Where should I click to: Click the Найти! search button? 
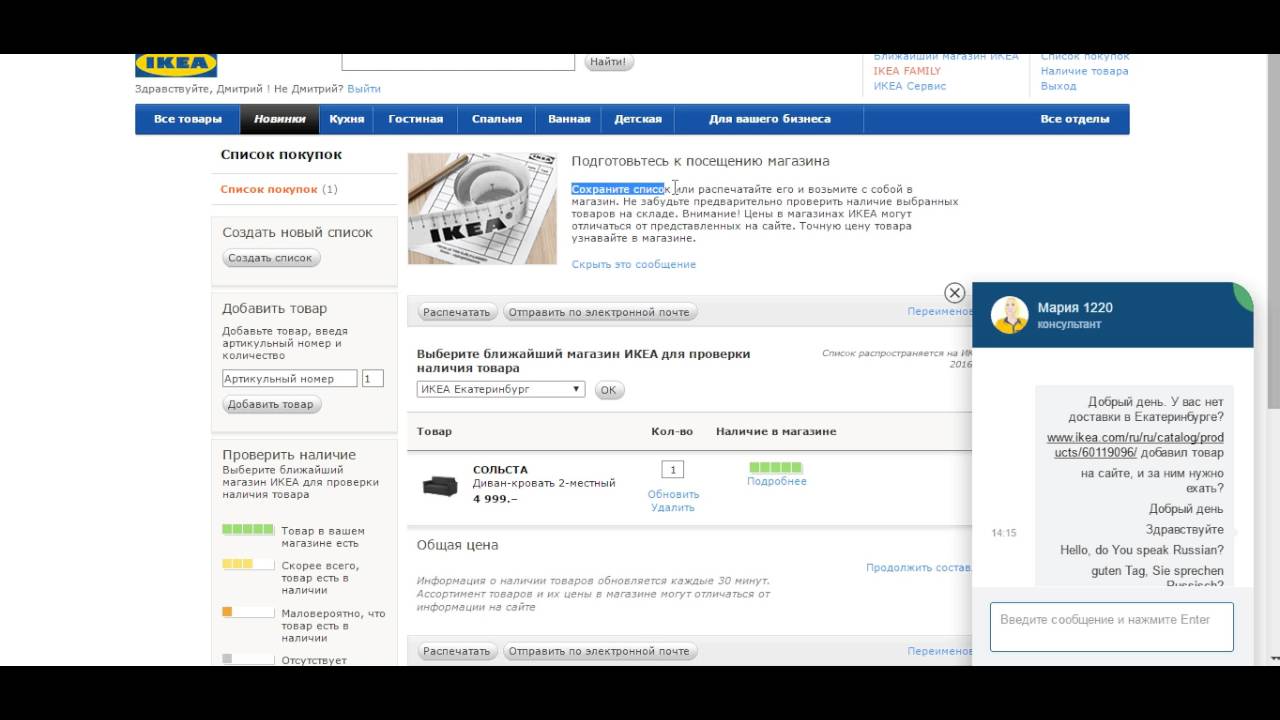[608, 62]
